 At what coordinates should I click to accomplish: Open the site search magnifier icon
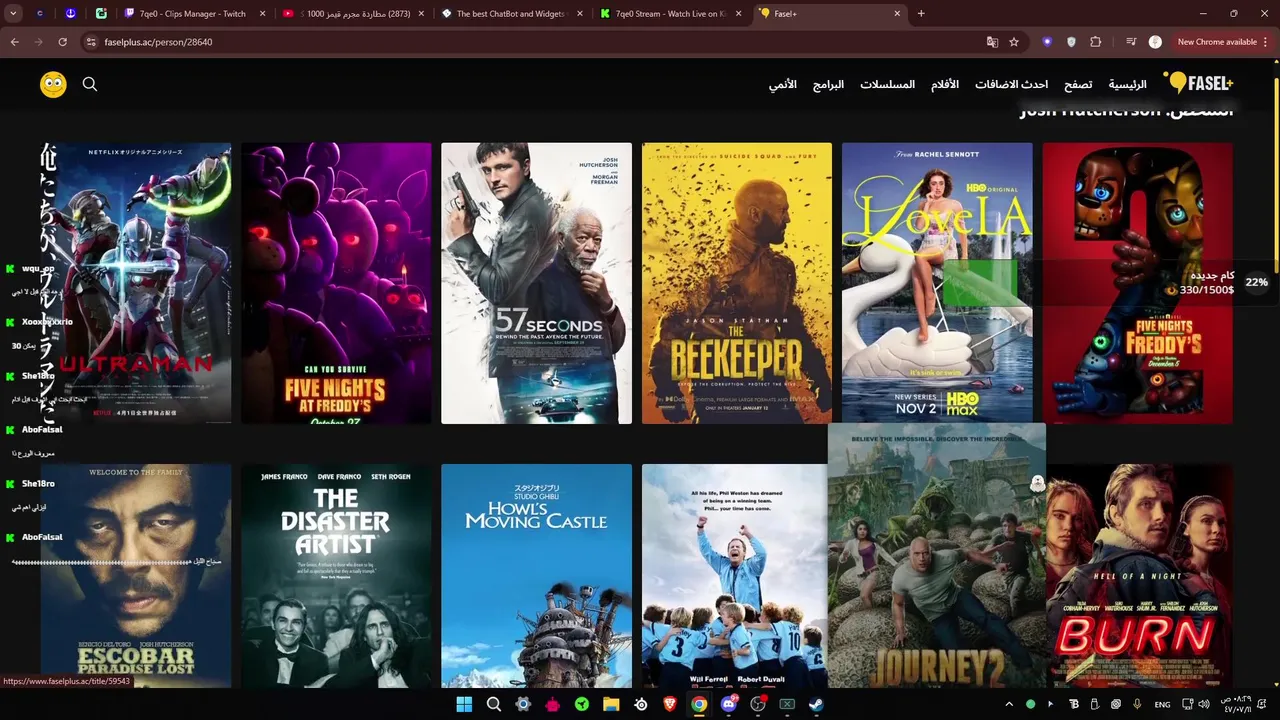pos(90,85)
